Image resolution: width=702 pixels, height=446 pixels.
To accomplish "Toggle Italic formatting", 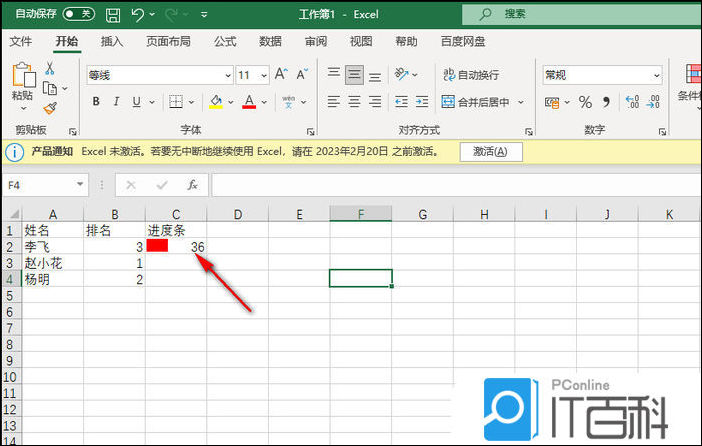I will click(116, 102).
